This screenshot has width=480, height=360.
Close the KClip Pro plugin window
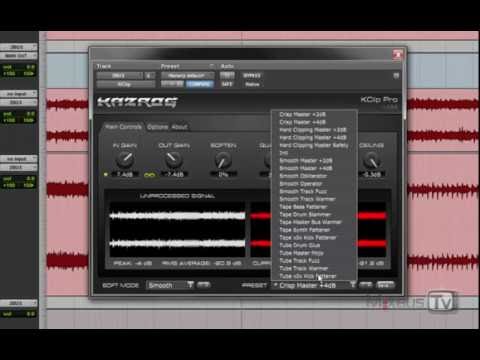point(397,55)
